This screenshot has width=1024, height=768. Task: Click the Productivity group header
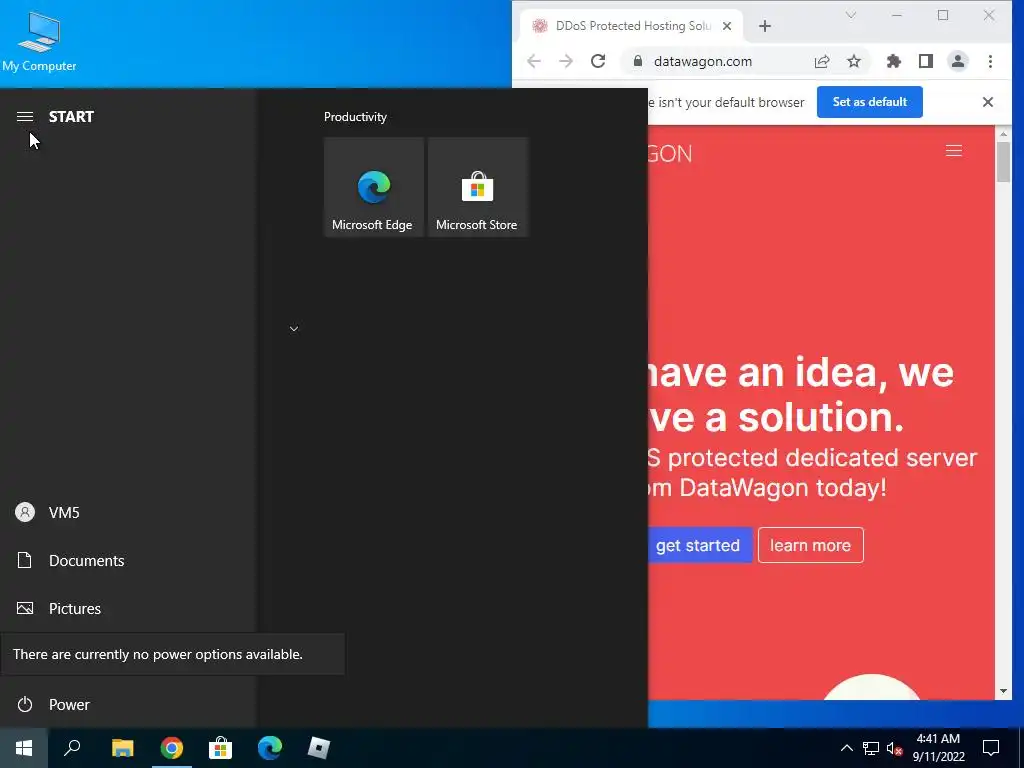355,117
